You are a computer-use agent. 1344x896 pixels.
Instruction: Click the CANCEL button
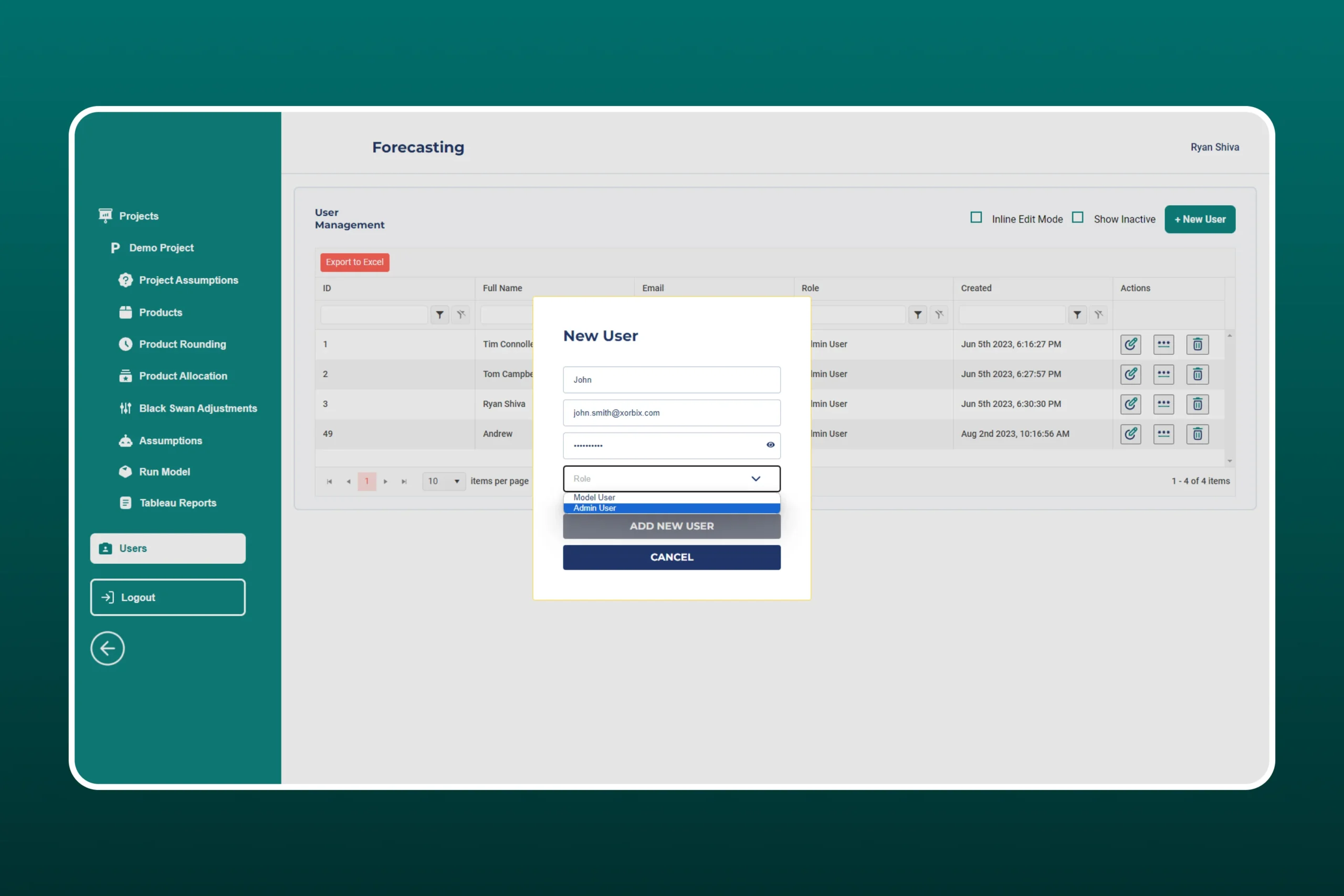click(x=671, y=556)
